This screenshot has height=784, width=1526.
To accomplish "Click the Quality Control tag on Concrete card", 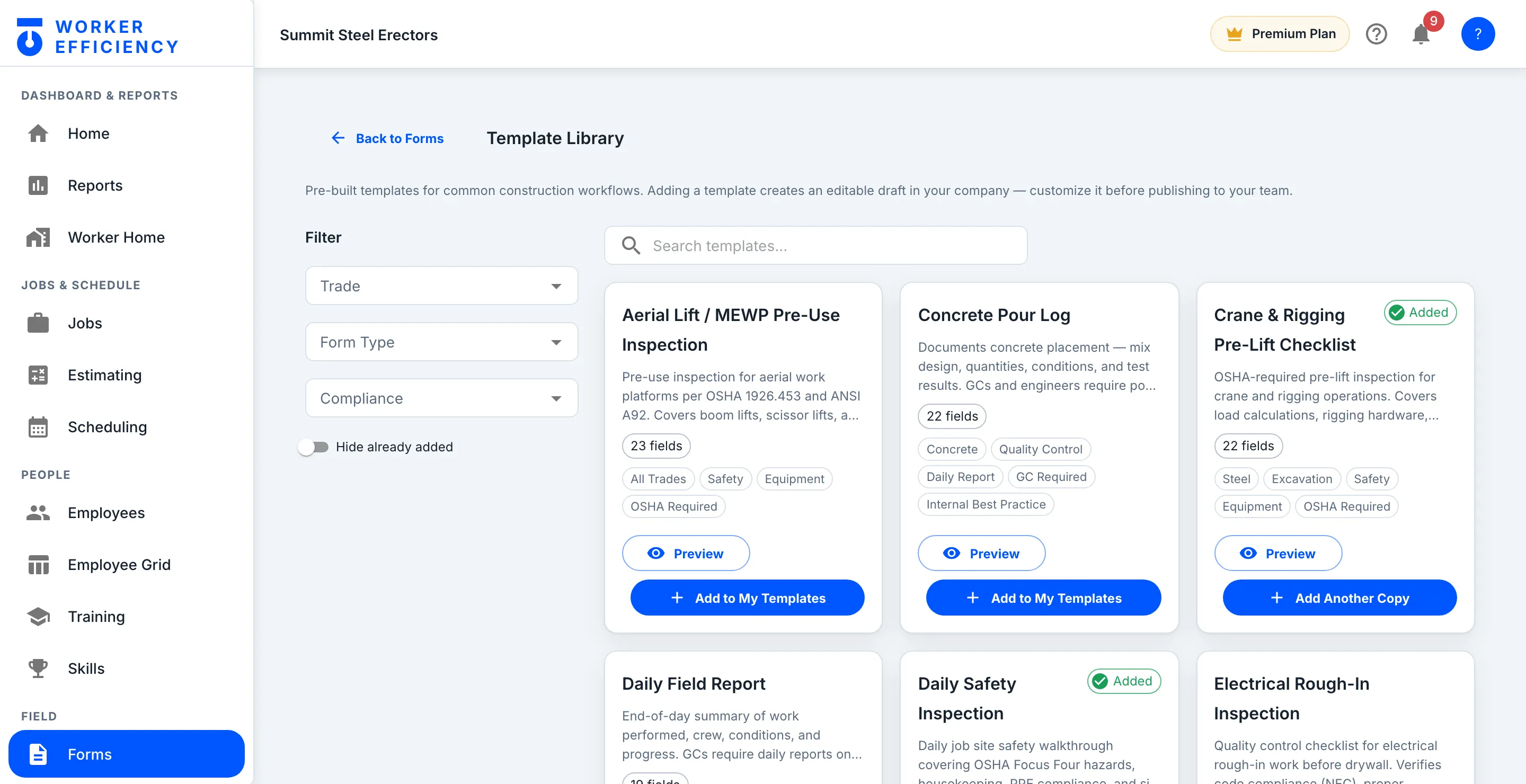I will click(x=1040, y=449).
